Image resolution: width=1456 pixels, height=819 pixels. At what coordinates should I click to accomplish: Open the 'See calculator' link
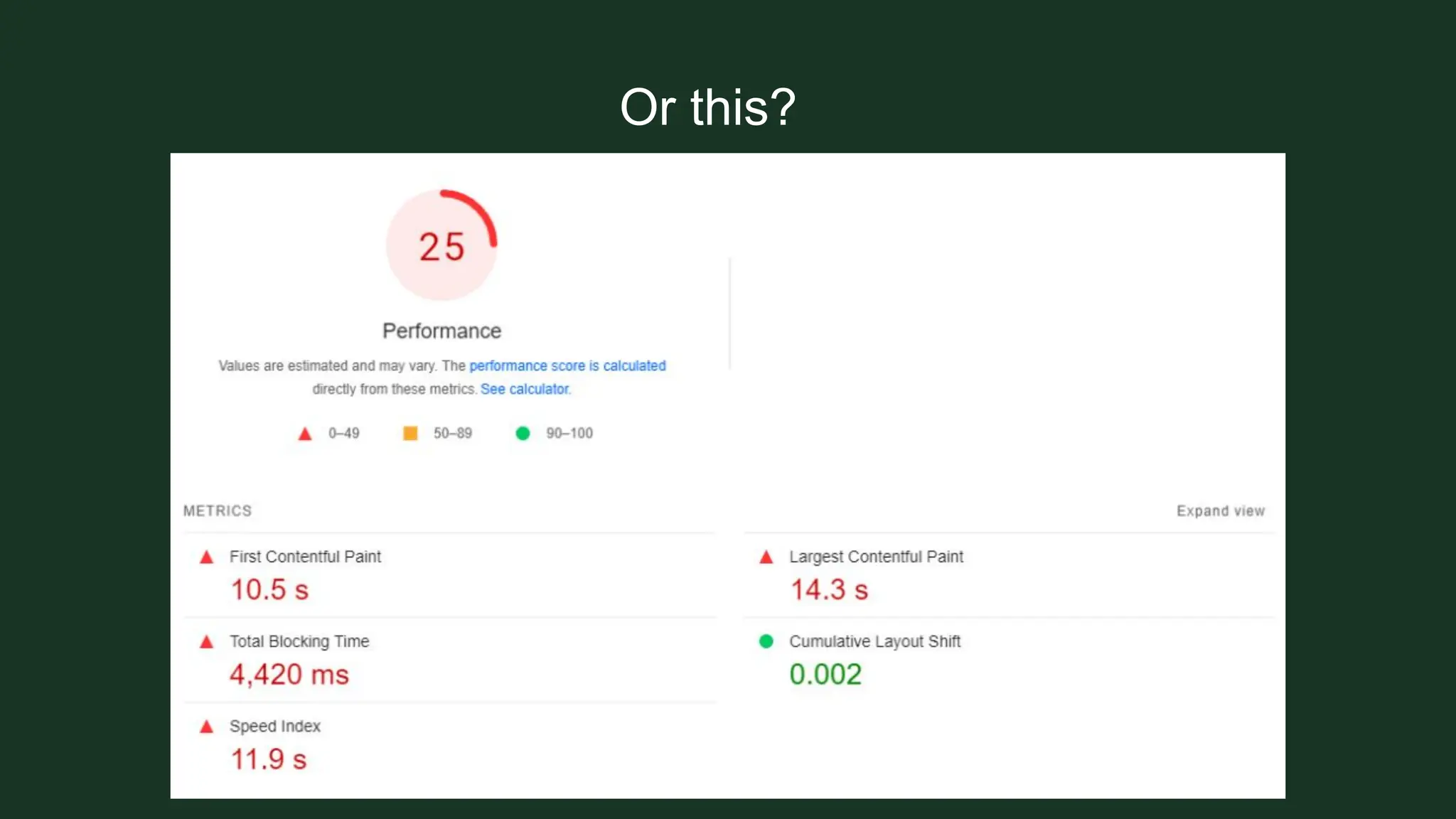point(525,389)
